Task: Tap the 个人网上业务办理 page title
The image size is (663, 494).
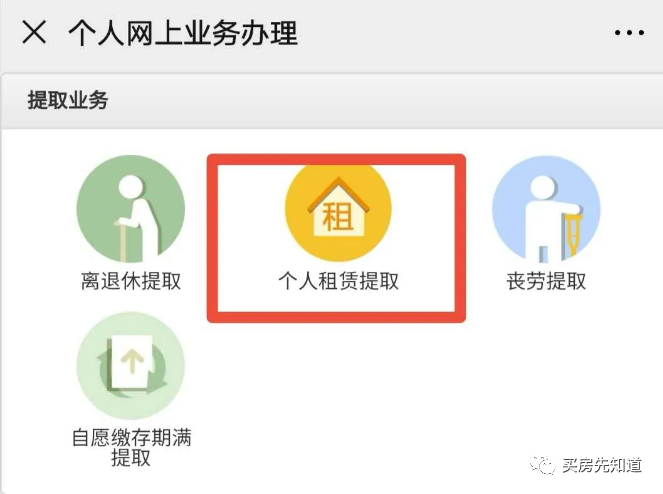Action: pos(183,33)
